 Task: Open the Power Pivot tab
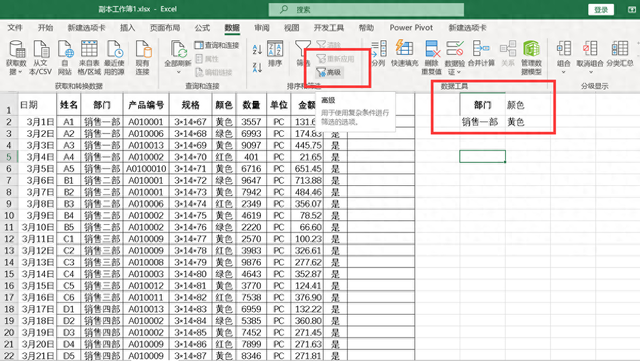point(411,28)
